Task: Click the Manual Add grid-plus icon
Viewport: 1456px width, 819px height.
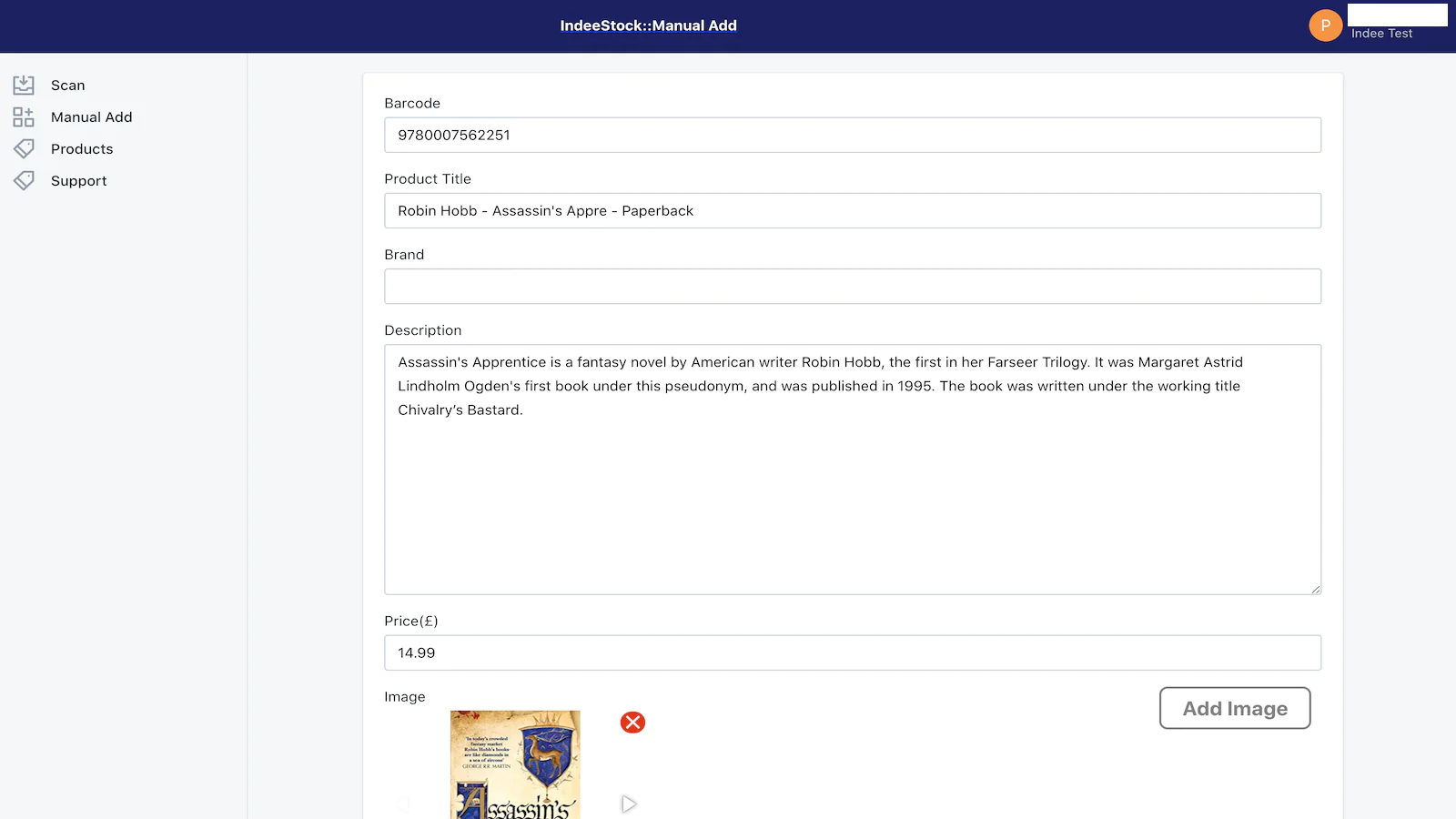Action: click(24, 117)
